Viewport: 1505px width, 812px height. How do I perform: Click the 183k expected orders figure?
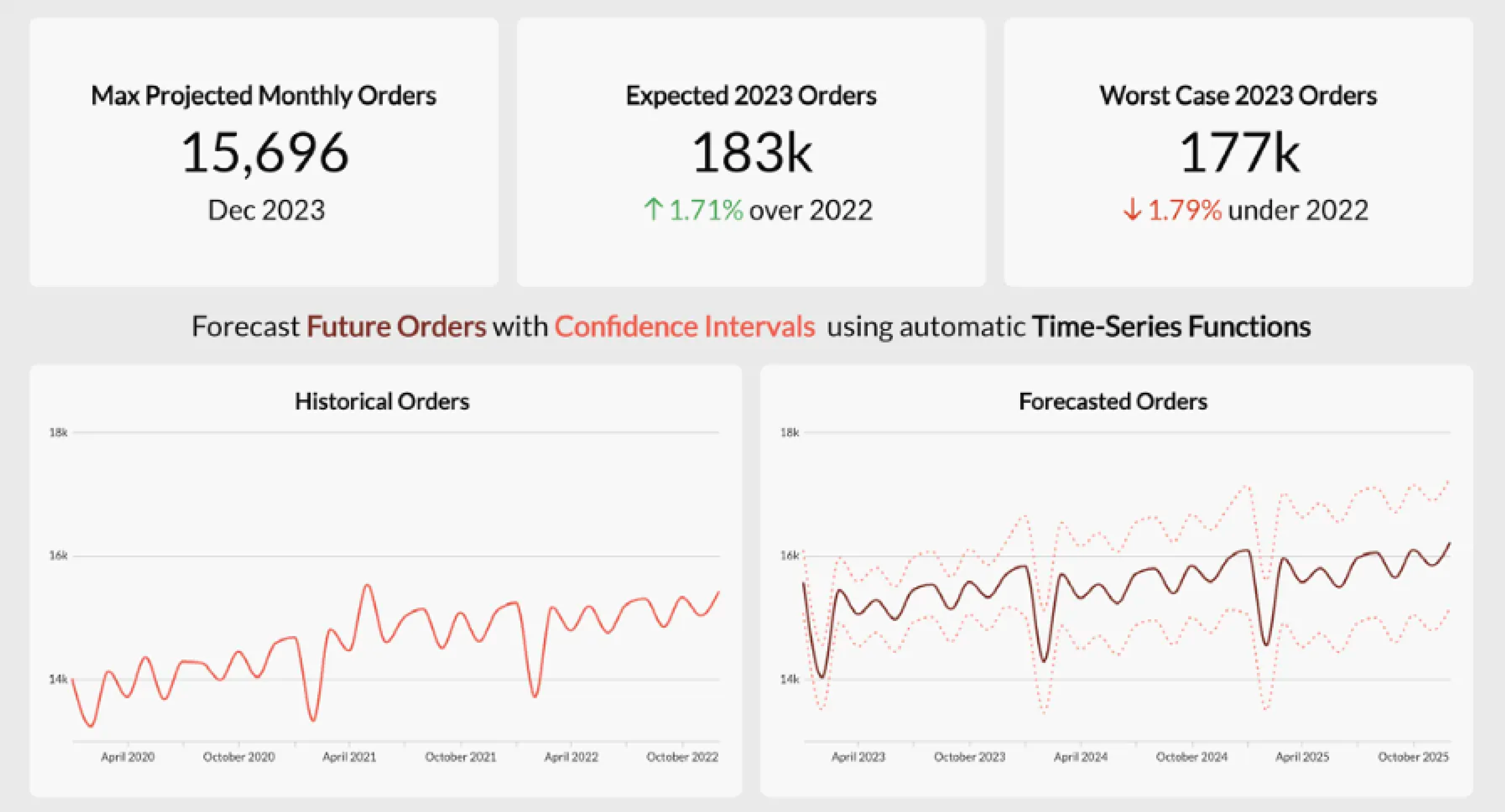click(751, 152)
